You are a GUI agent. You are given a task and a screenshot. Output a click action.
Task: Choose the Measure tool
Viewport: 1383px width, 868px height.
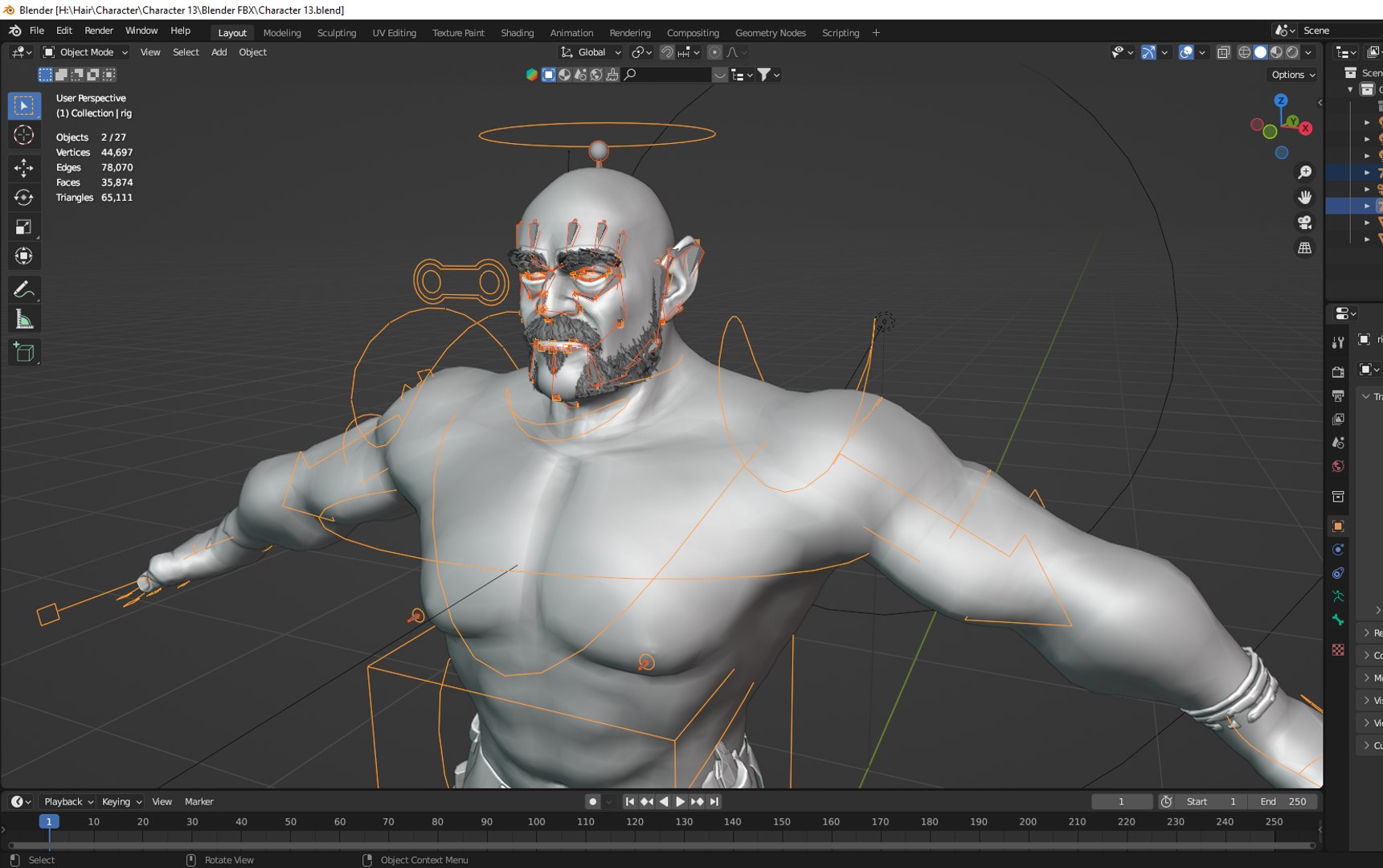coord(23,320)
